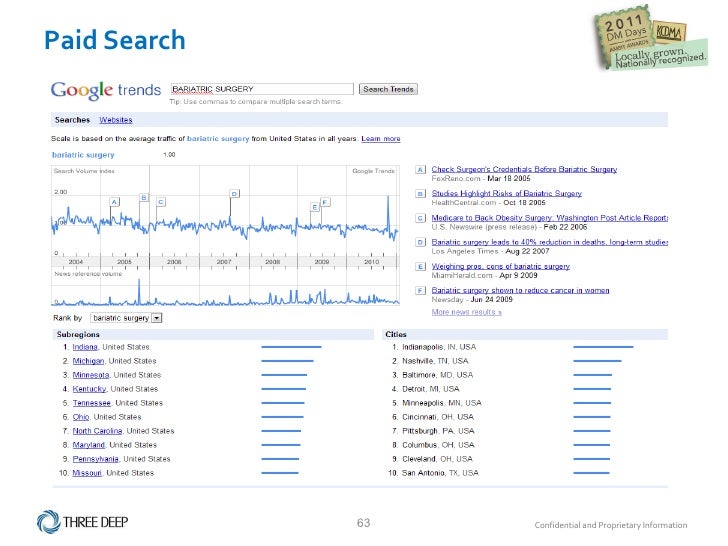728x546 pixels.
Task: Click news marker E on the chart
Action: point(315,207)
